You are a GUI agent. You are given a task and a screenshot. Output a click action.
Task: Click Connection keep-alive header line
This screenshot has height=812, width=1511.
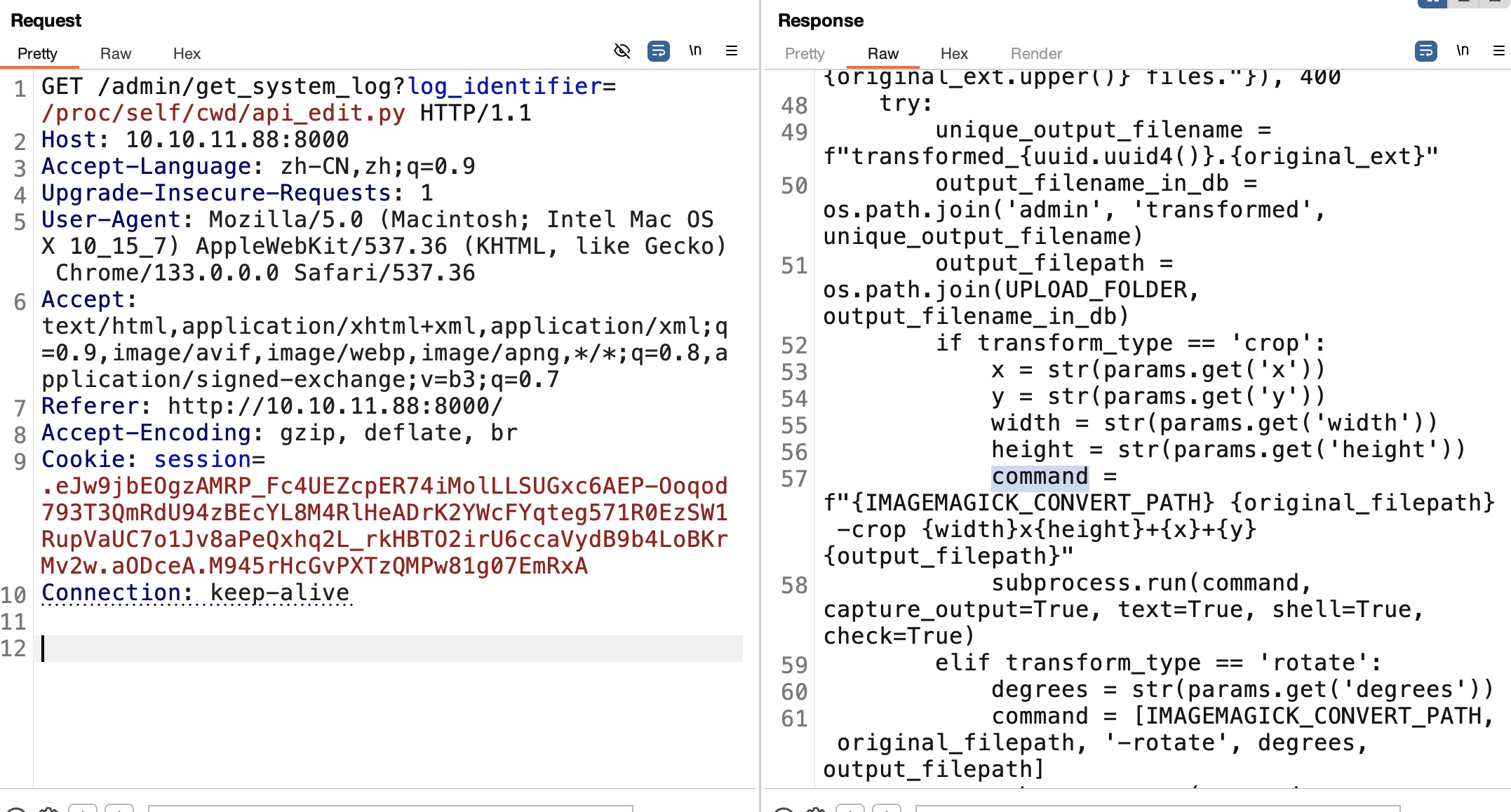(195, 593)
